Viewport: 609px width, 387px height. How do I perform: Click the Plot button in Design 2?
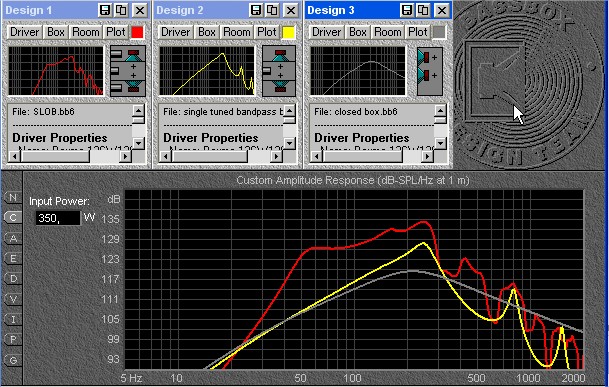tap(266, 32)
